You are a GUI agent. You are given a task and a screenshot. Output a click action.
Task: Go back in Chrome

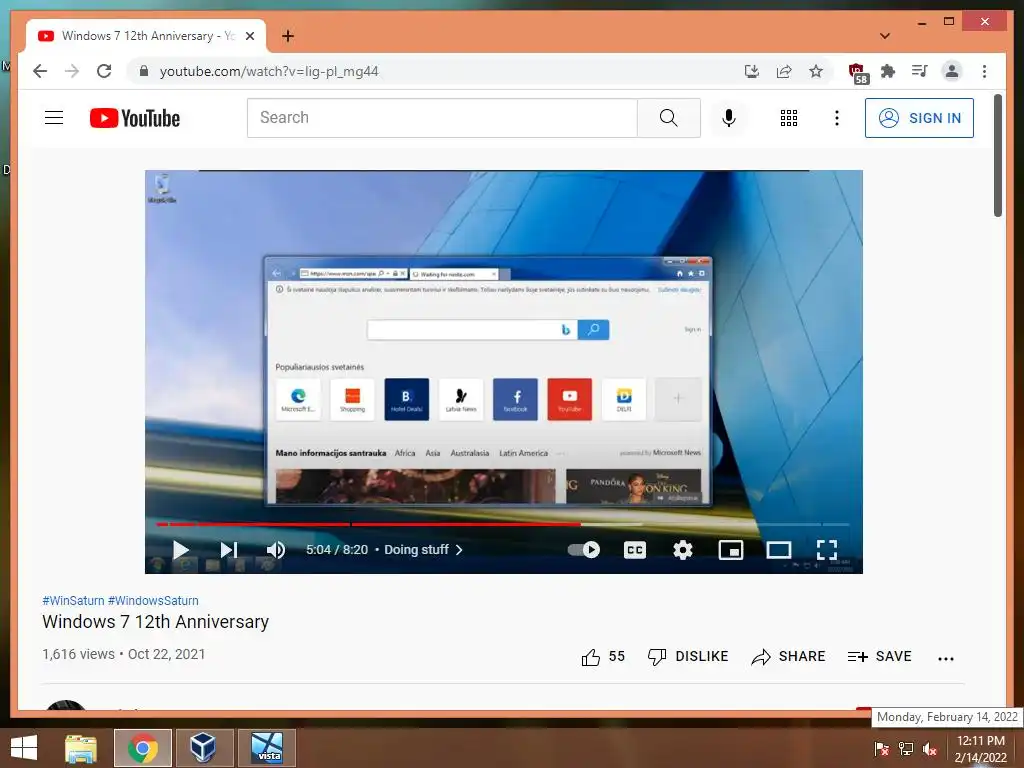click(x=40, y=71)
